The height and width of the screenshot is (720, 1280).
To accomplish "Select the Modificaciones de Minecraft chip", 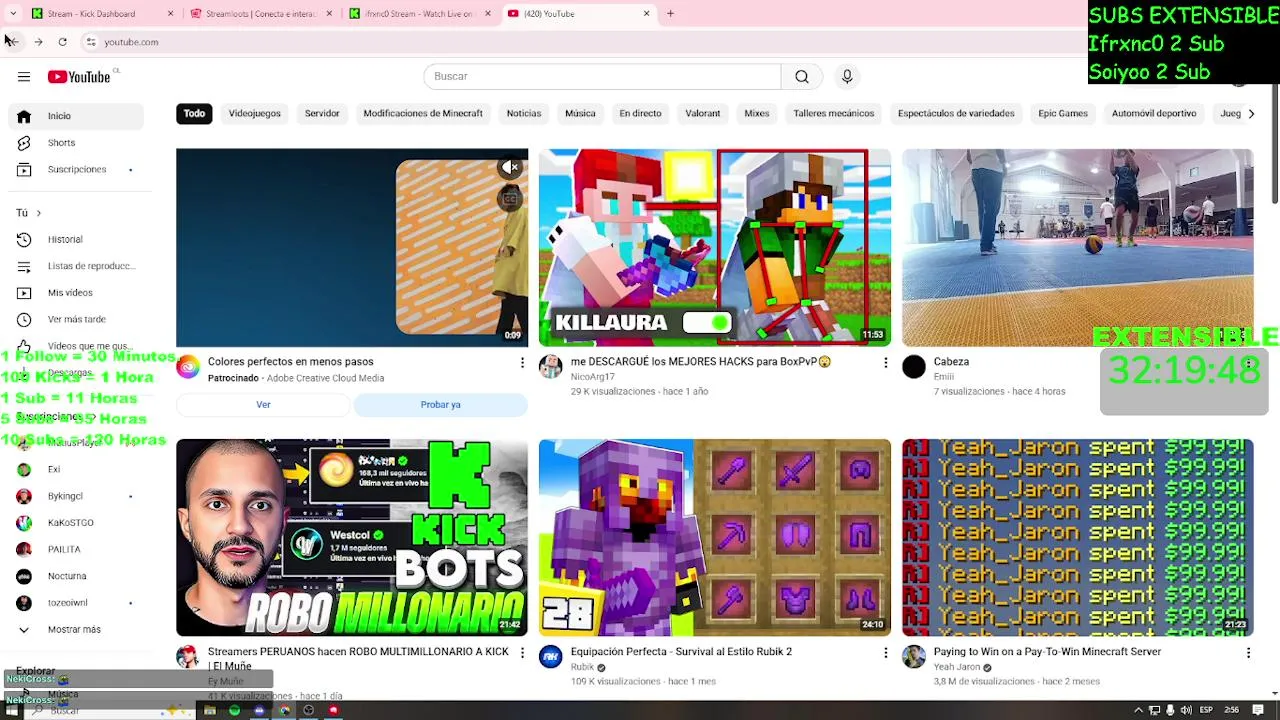I will (423, 114).
